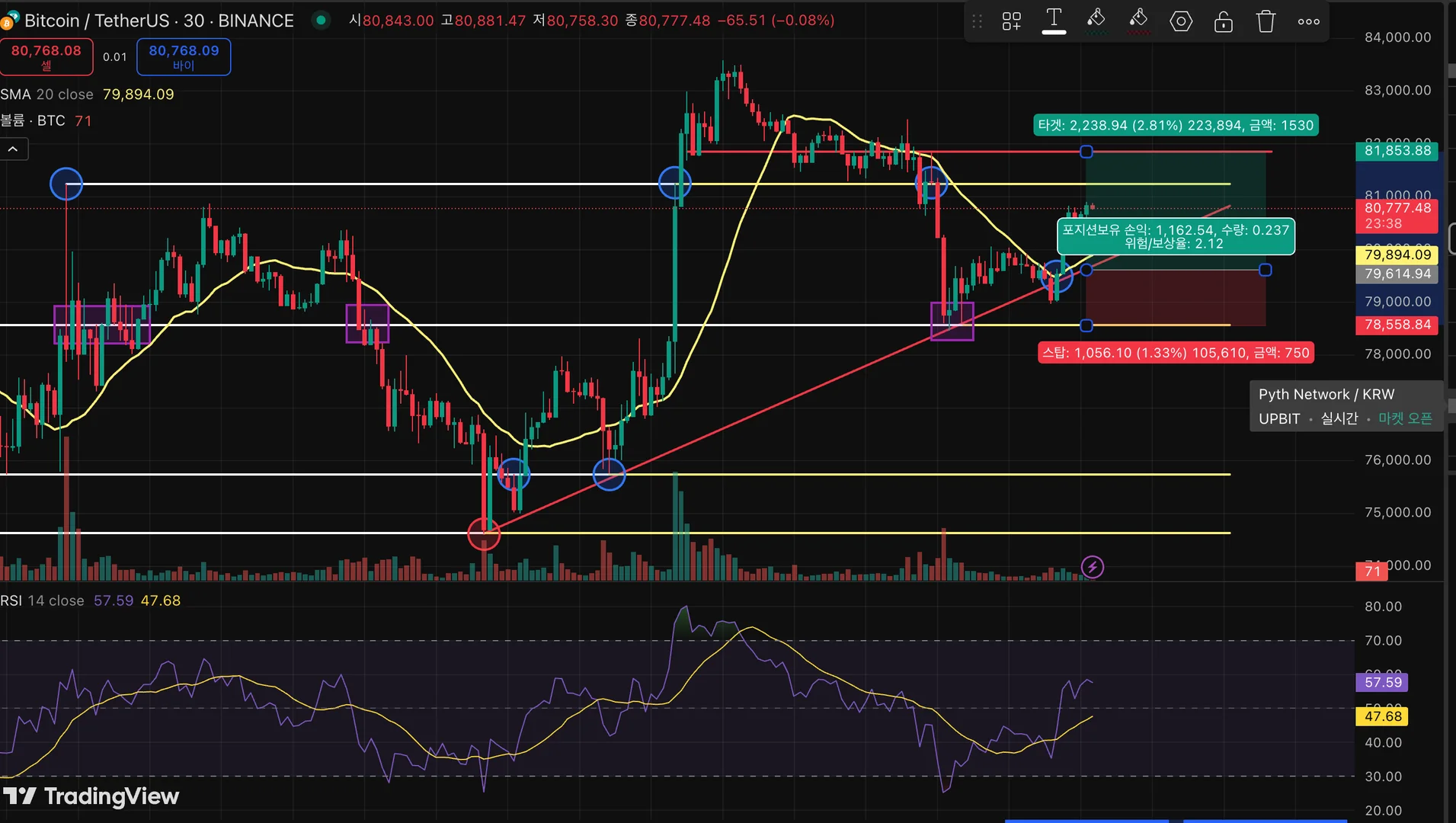Open the three-dot more options menu

pos(1309,21)
